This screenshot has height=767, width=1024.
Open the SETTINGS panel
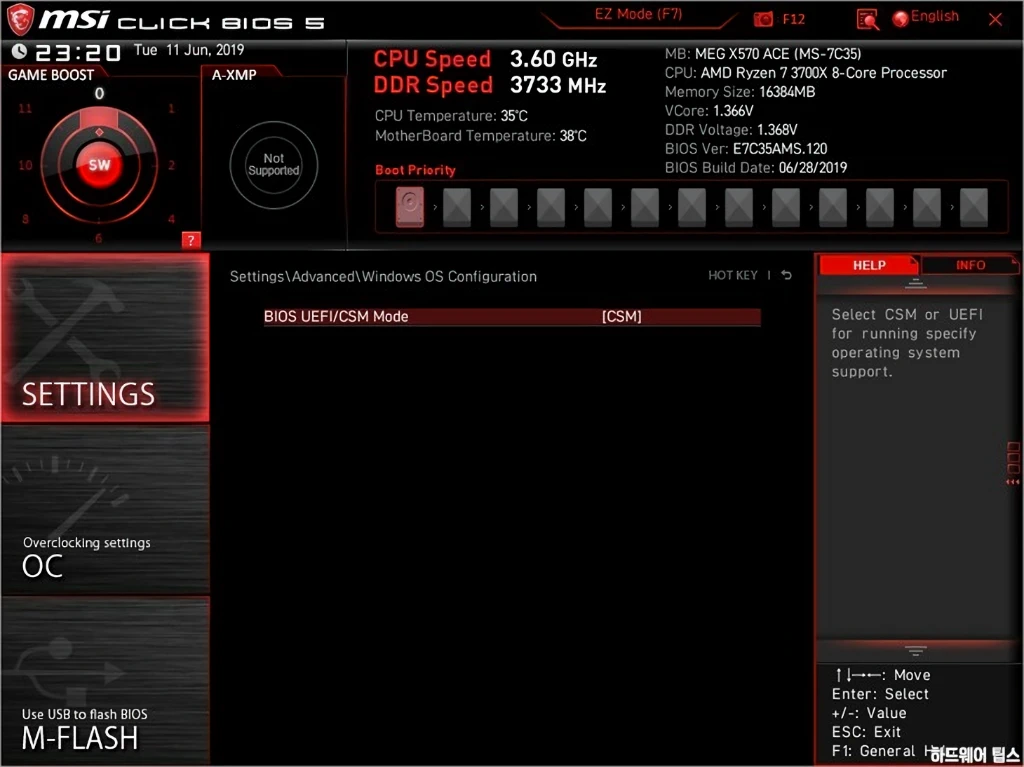[105, 338]
